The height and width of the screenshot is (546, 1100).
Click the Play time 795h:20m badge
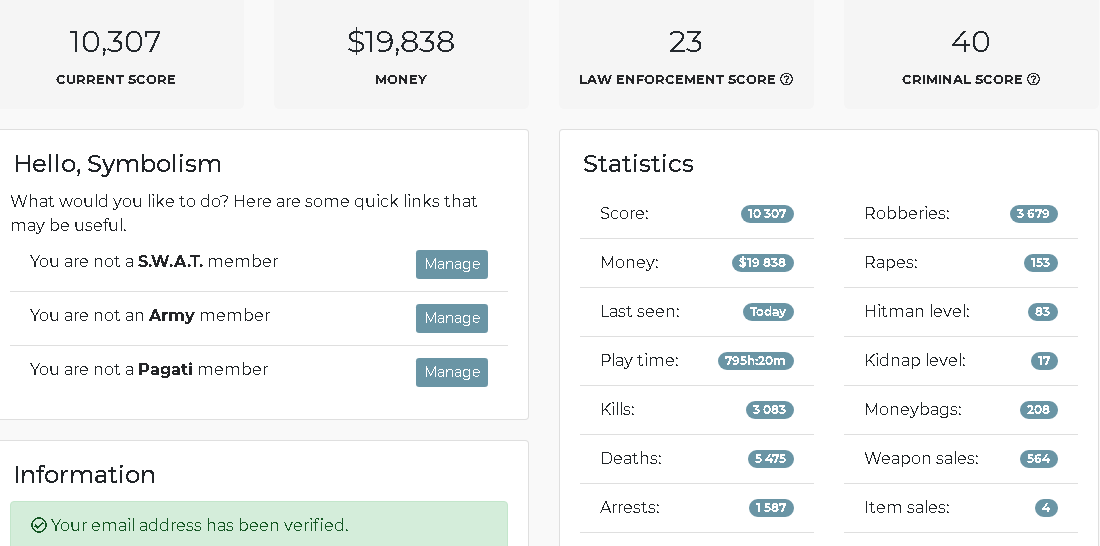[x=755, y=361]
